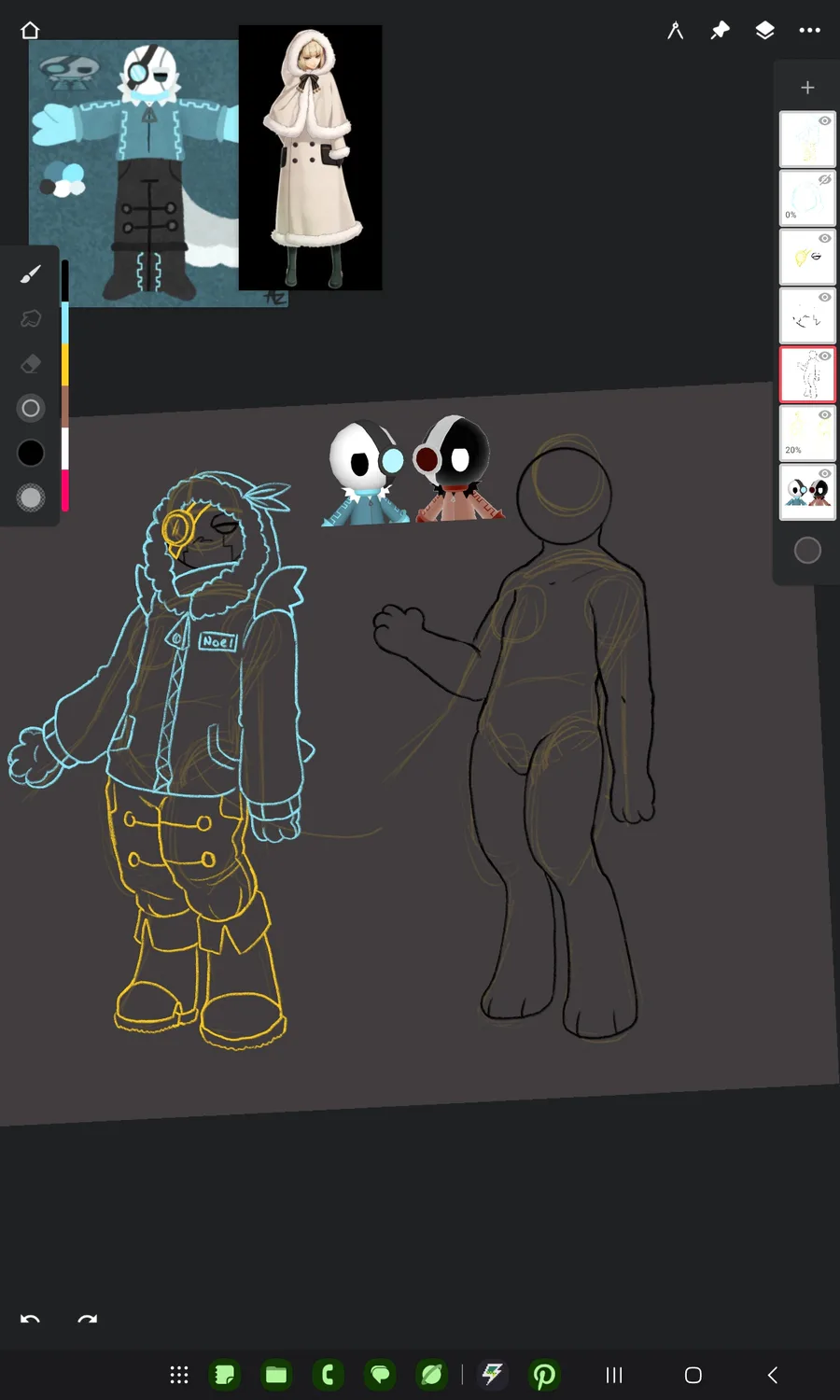The image size is (840, 1400).
Task: Hide the yellow goggle and mouth layer
Action: [x=825, y=239]
